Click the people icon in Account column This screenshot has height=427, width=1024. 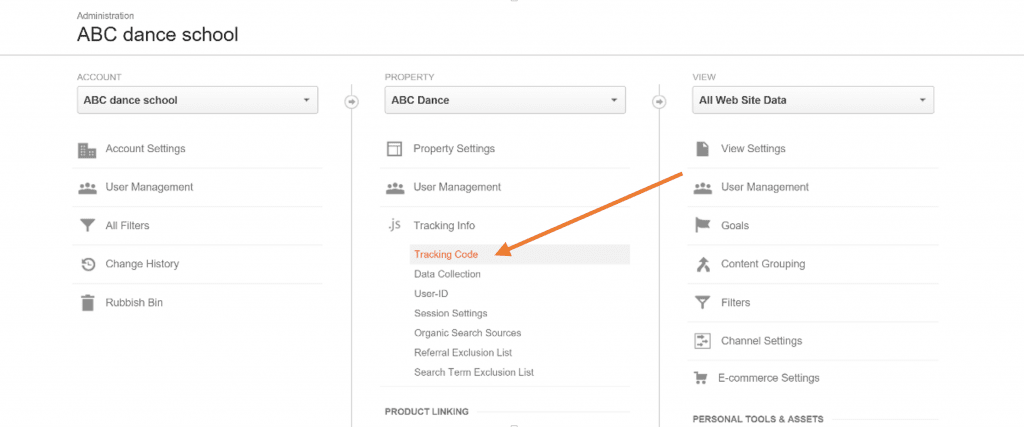coord(87,187)
